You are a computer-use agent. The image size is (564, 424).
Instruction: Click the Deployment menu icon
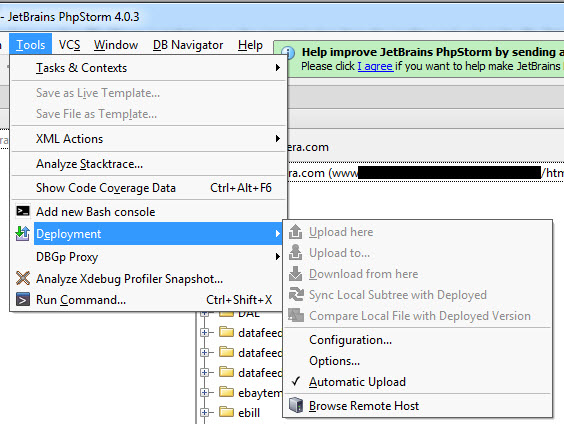click(x=23, y=234)
